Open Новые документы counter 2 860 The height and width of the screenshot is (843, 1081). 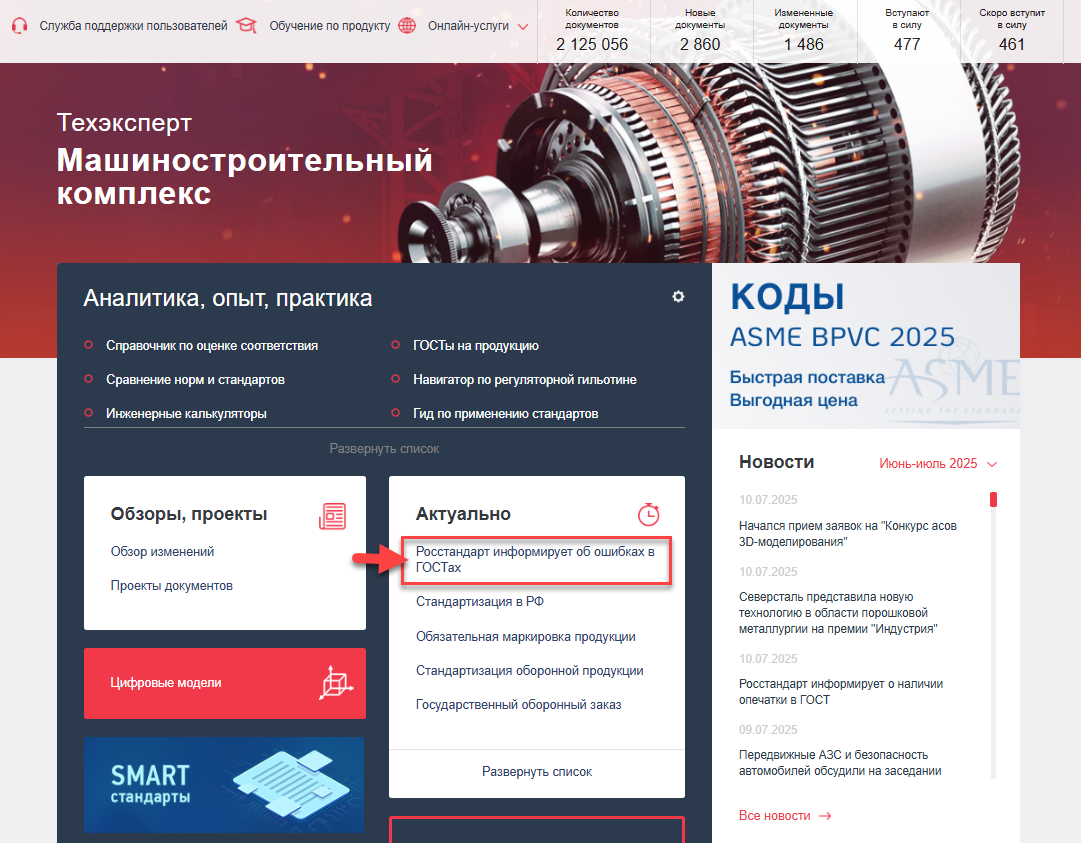pos(700,32)
